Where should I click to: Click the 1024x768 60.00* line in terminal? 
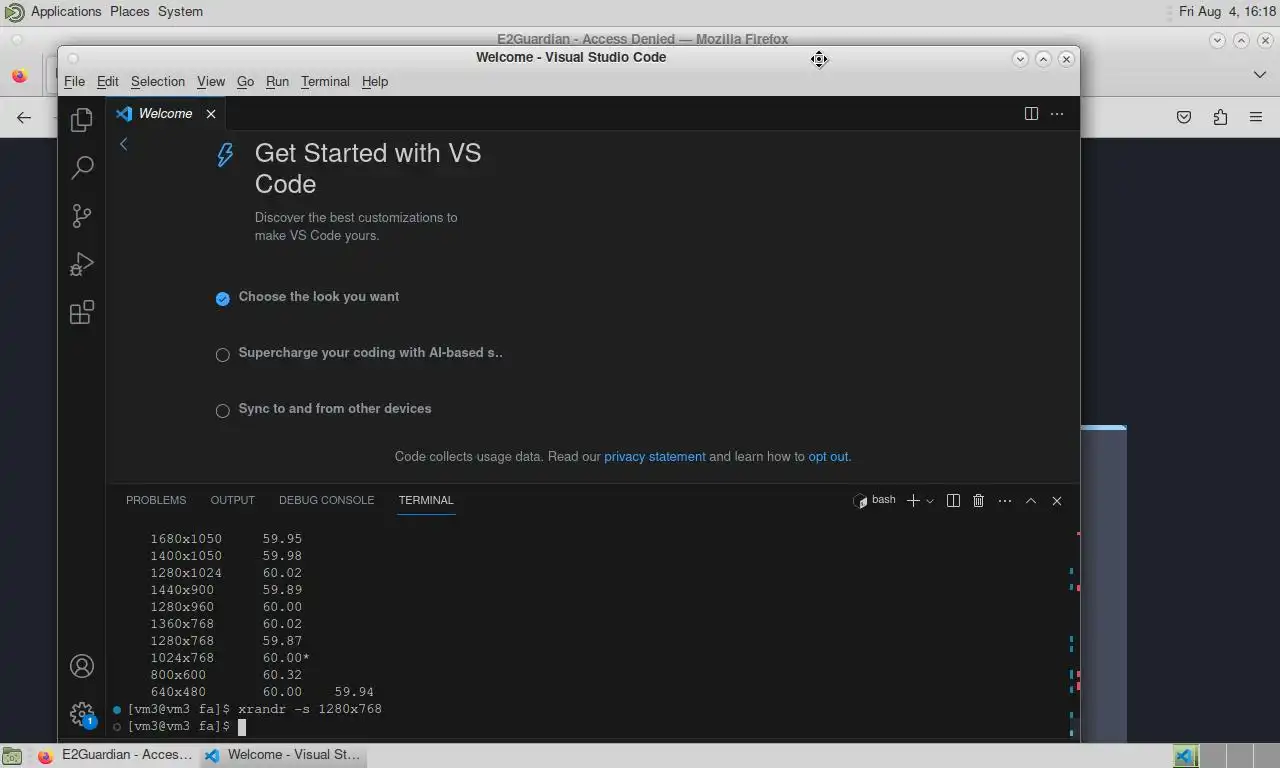[230, 658]
